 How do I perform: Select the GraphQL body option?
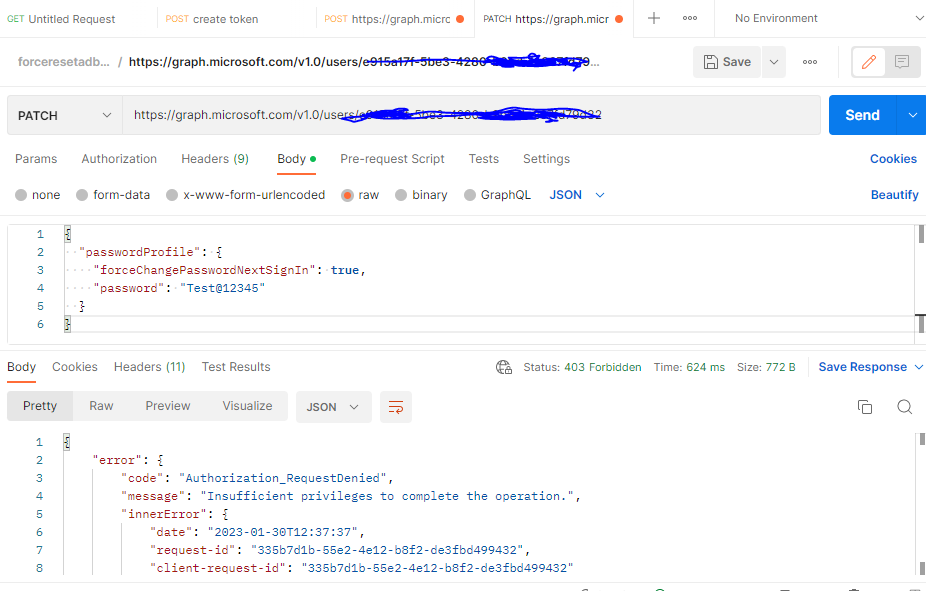(497, 194)
